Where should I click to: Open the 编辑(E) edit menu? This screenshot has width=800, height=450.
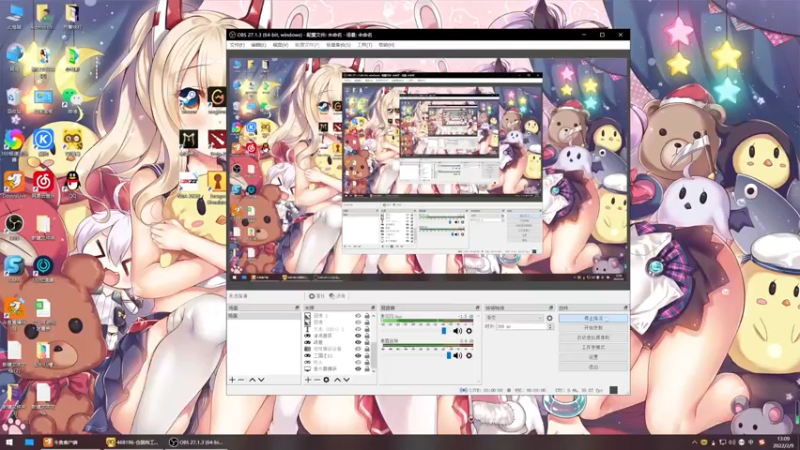[259, 45]
